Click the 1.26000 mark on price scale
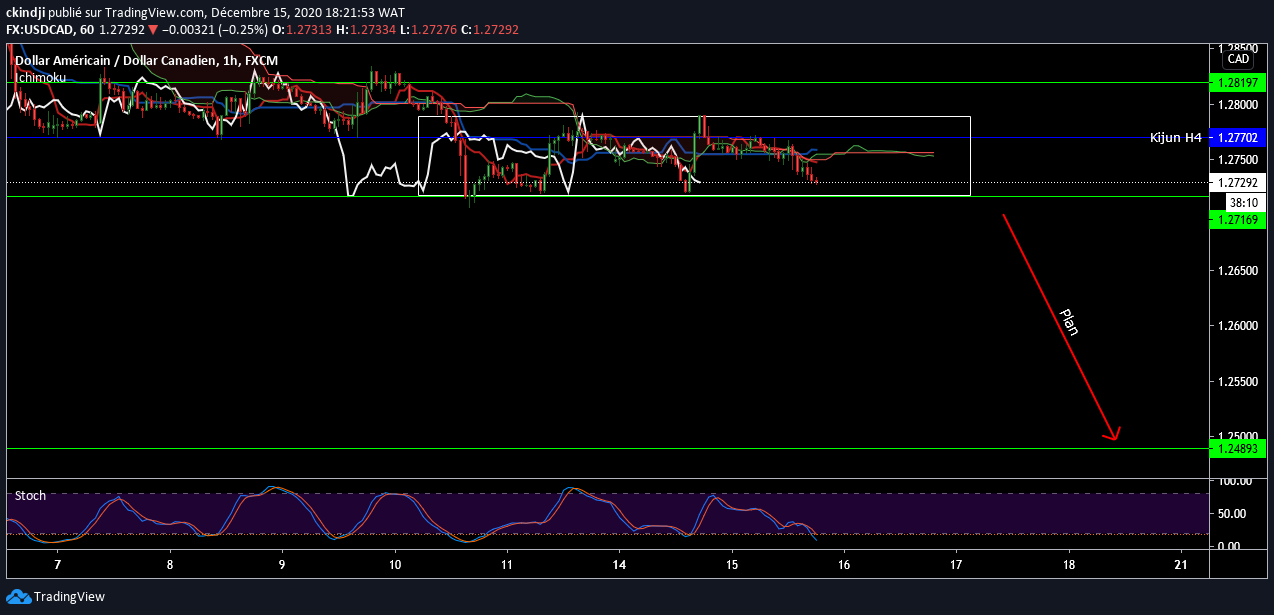The image size is (1274, 615). point(1238,326)
